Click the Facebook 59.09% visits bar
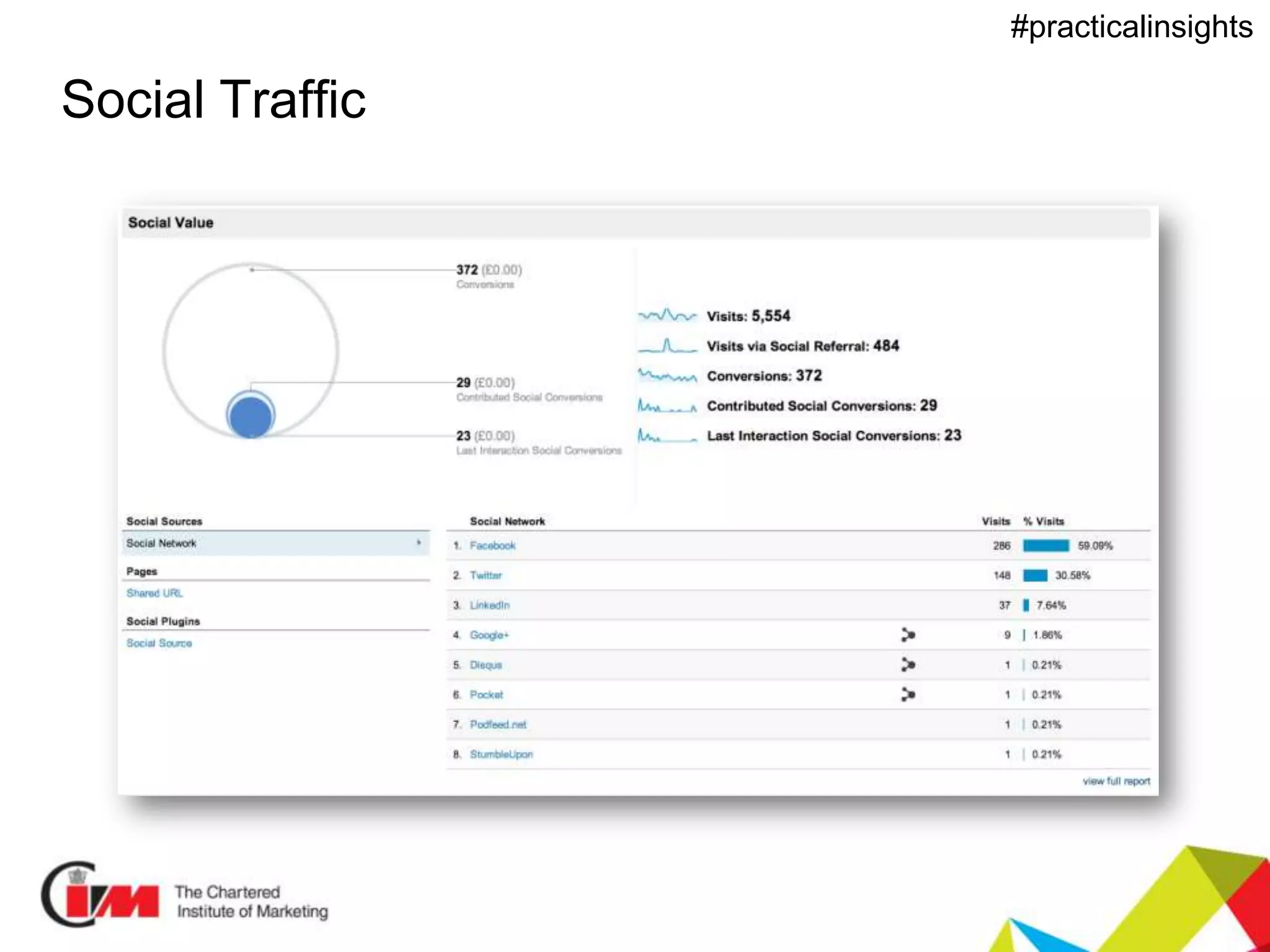The height and width of the screenshot is (952, 1270). (x=1046, y=545)
